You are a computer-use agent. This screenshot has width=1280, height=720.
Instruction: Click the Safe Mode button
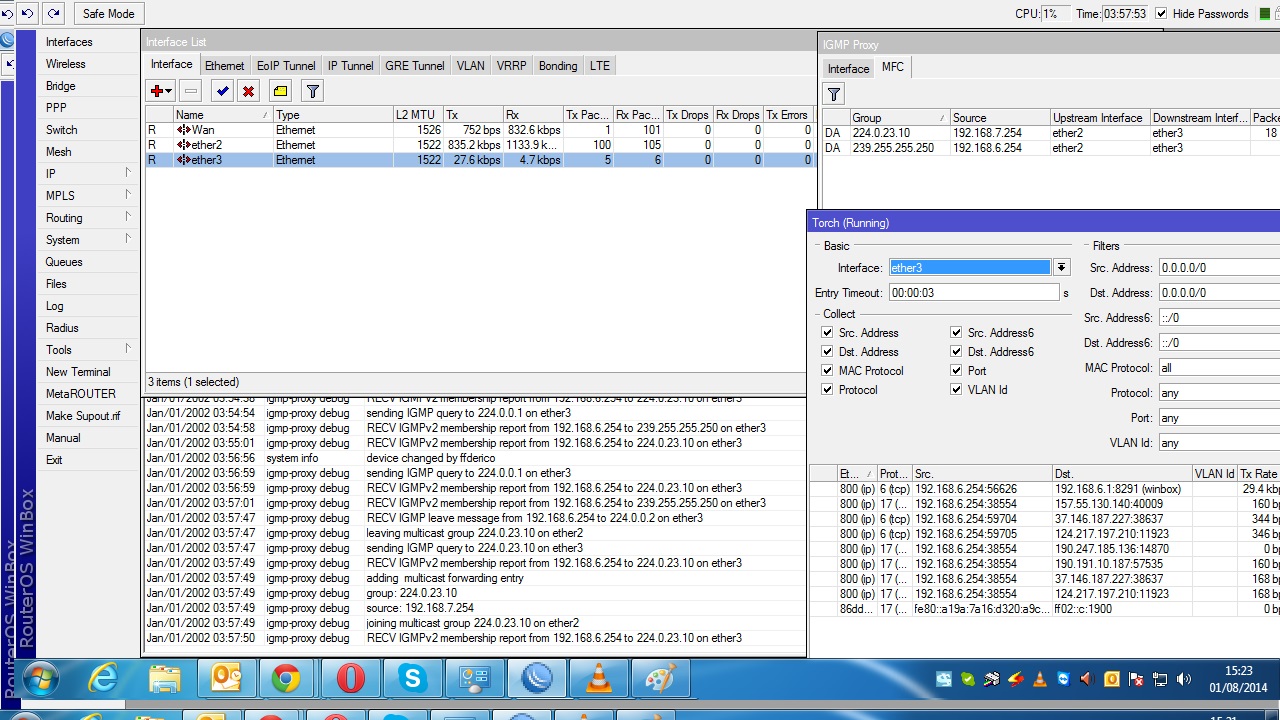pyautogui.click(x=108, y=14)
